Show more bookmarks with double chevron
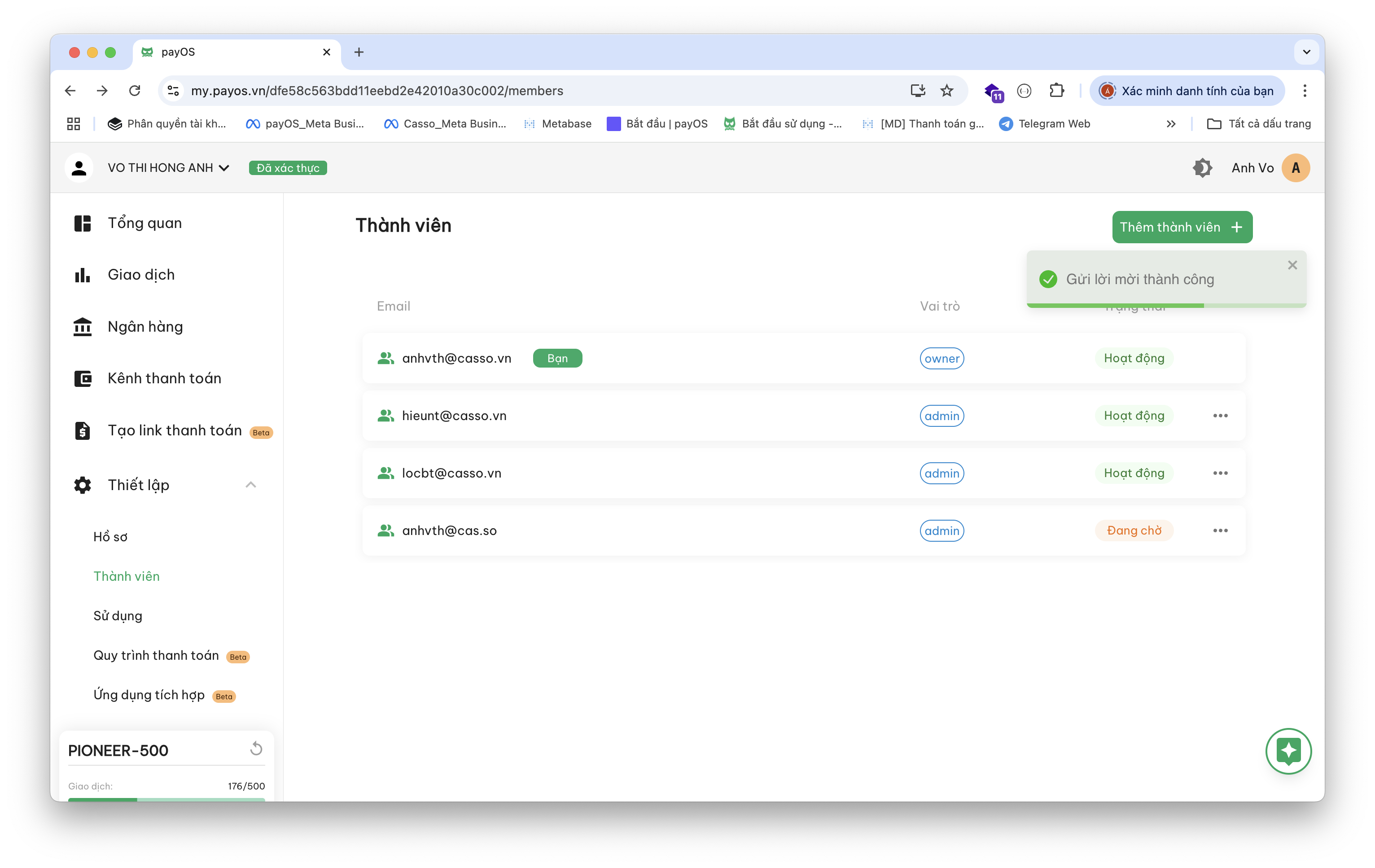This screenshot has height=868, width=1375. (1170, 123)
